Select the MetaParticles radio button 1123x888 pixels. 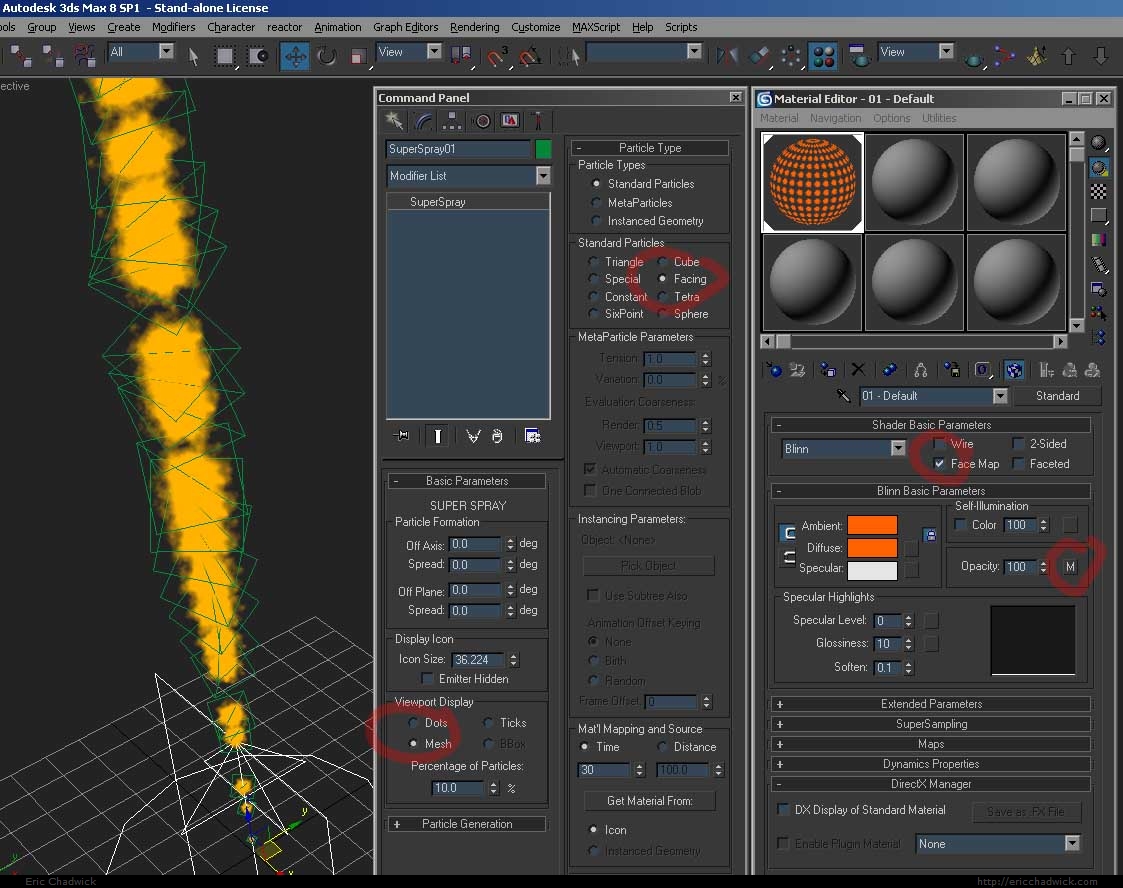[x=596, y=203]
